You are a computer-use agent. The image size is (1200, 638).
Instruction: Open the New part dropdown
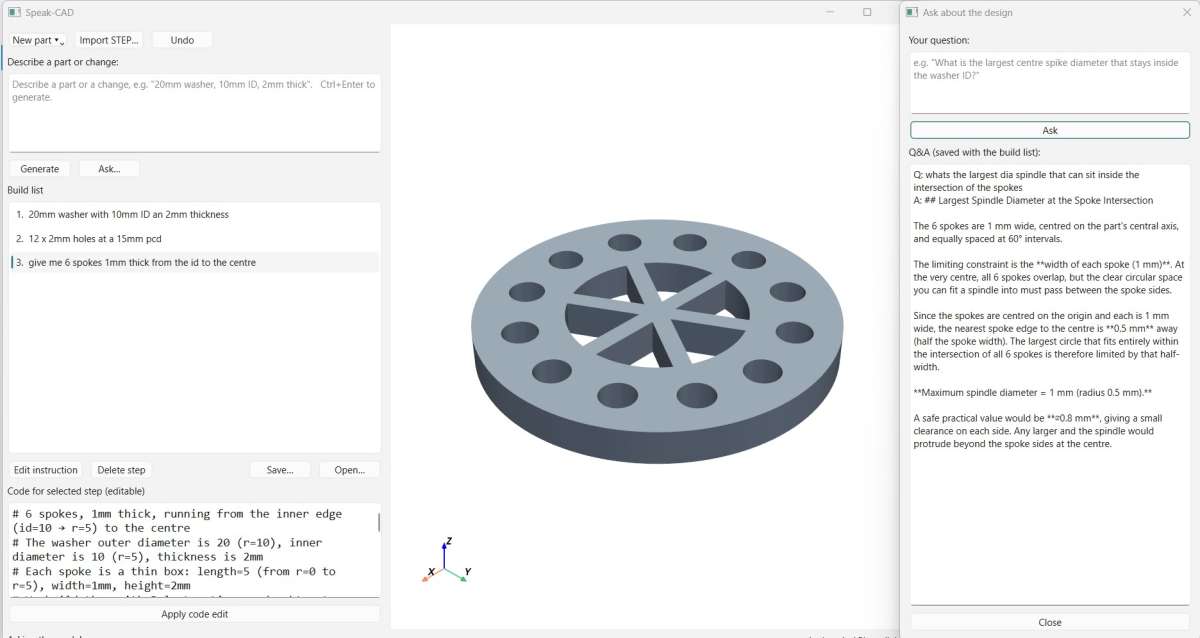pos(38,40)
